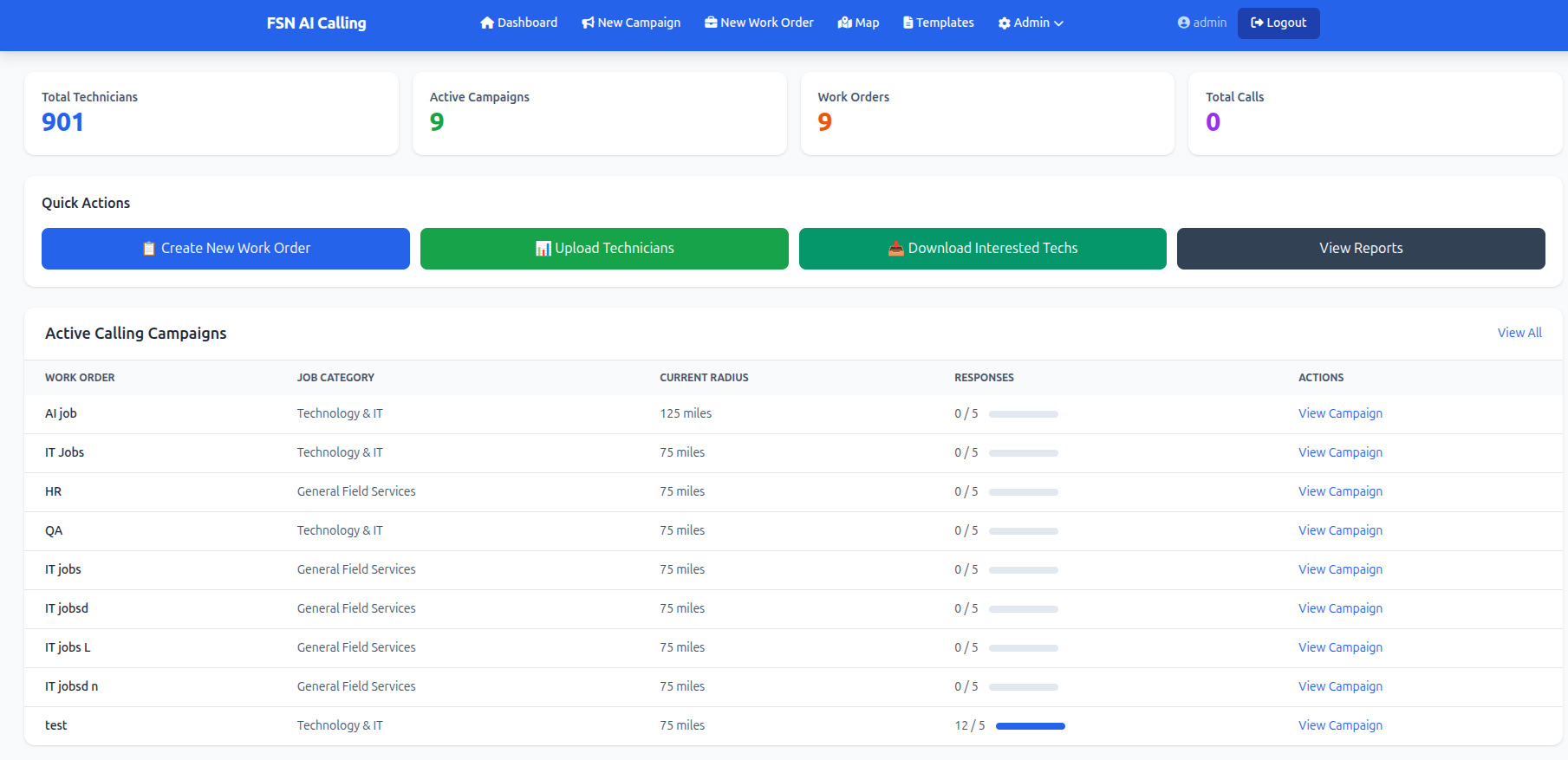Click the New Campaign megaphone icon

(x=589, y=23)
